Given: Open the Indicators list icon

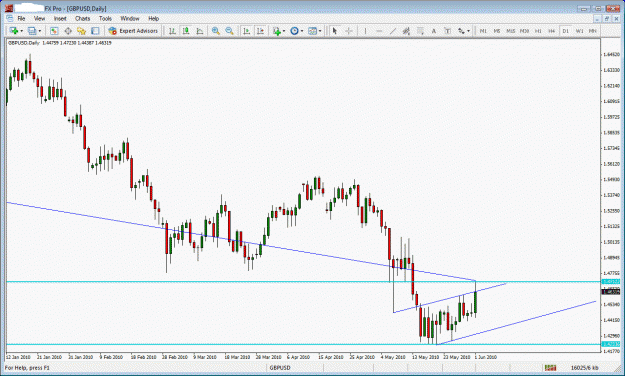Looking at the screenshot, I should pos(277,31).
